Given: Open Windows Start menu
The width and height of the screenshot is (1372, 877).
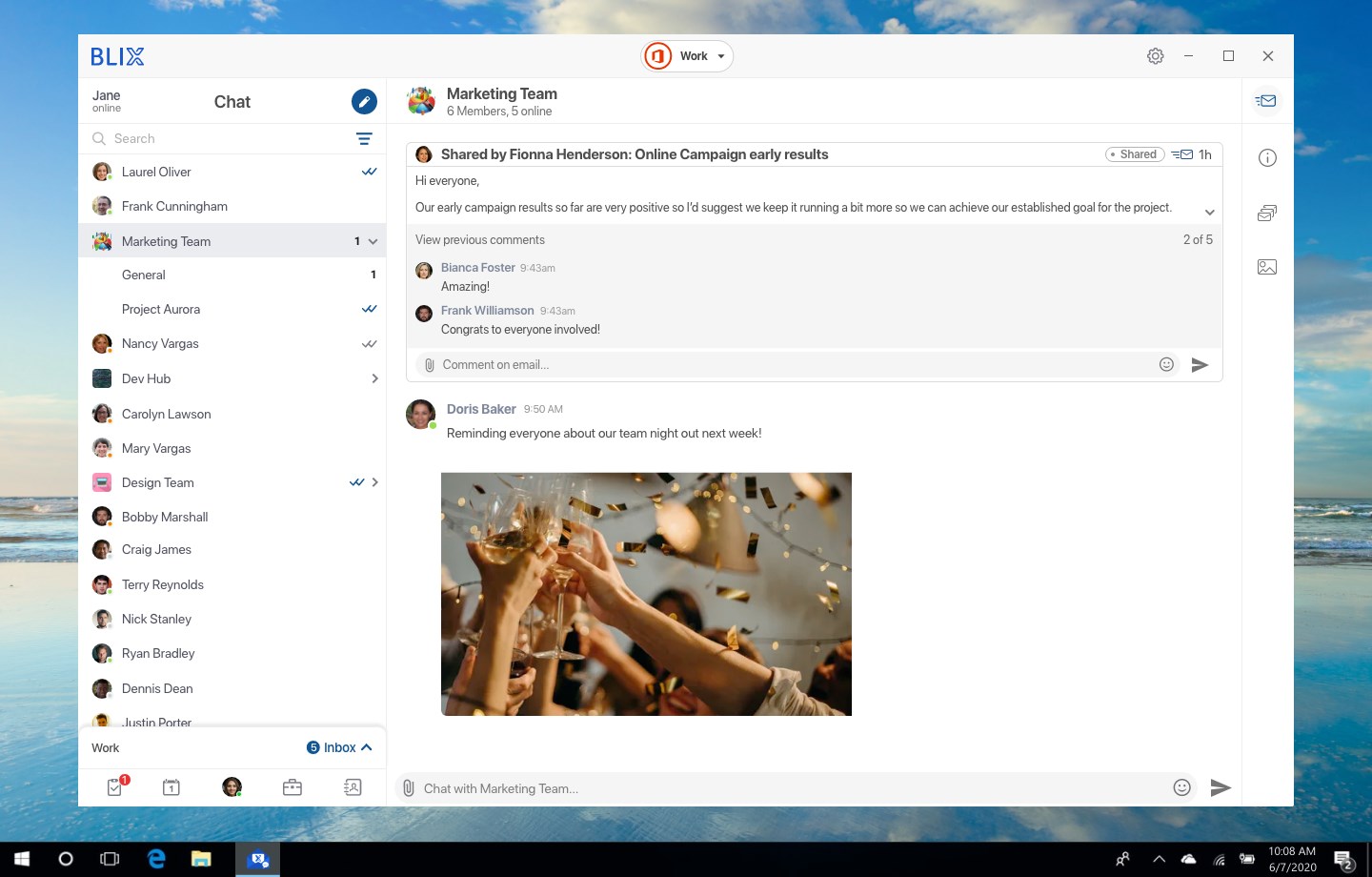Looking at the screenshot, I should [21, 859].
